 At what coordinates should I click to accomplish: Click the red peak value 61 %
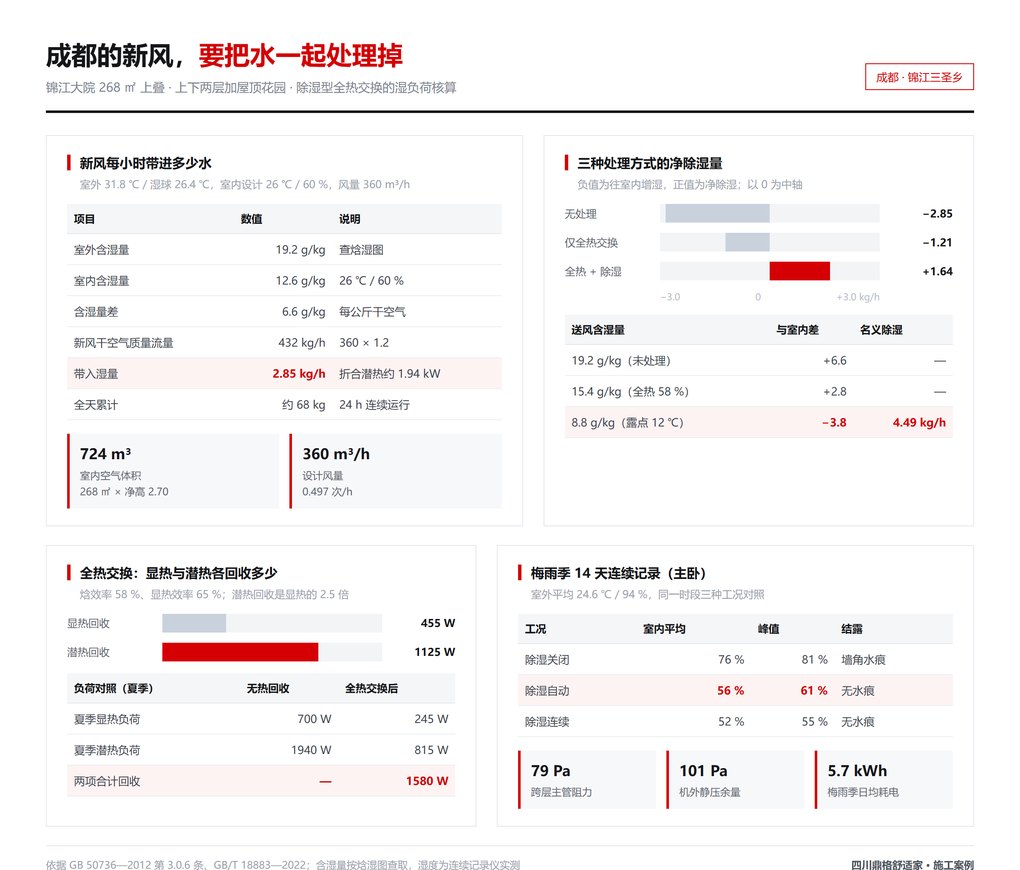(x=814, y=691)
